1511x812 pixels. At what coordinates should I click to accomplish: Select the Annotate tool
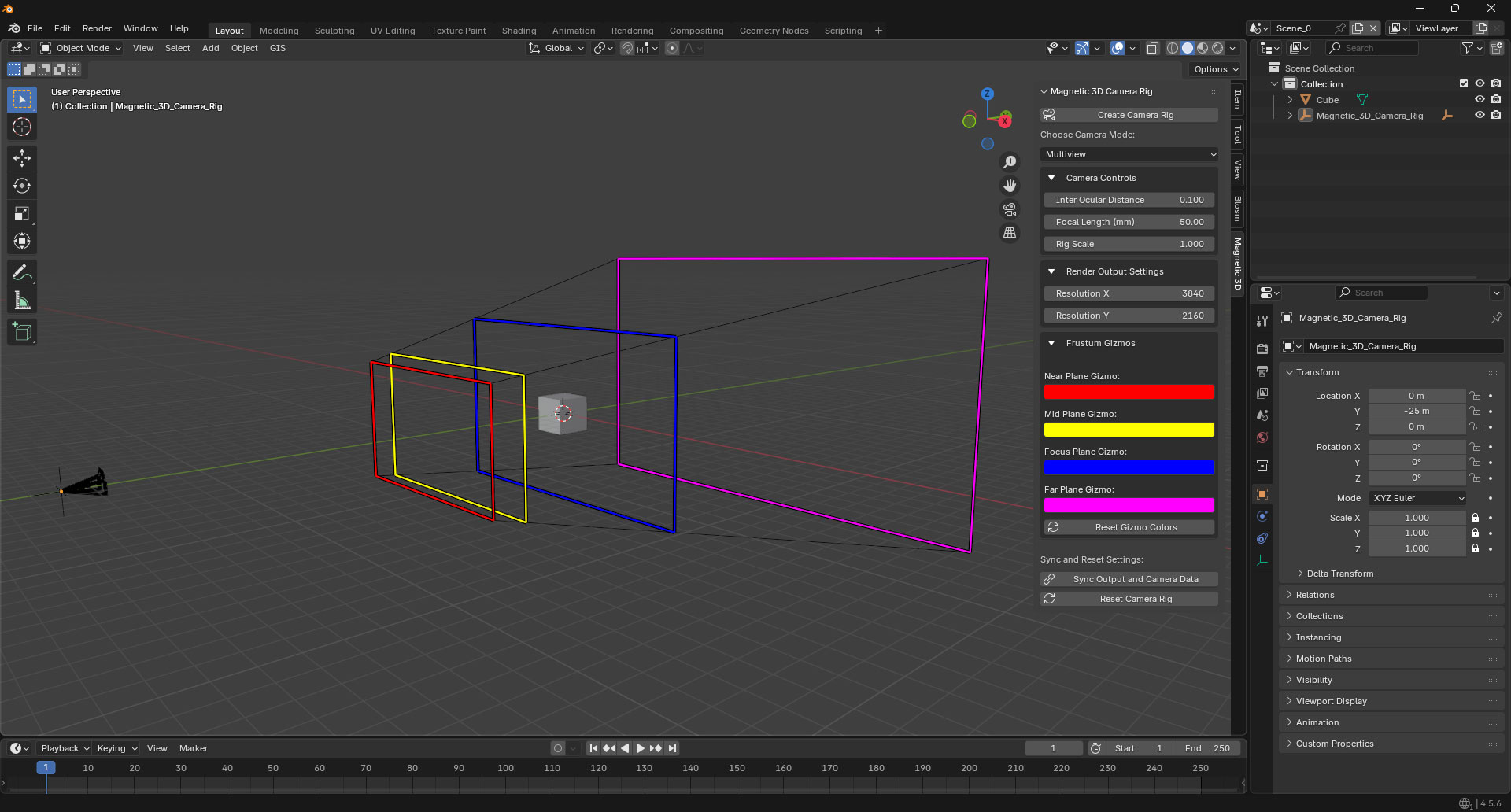pyautogui.click(x=22, y=273)
